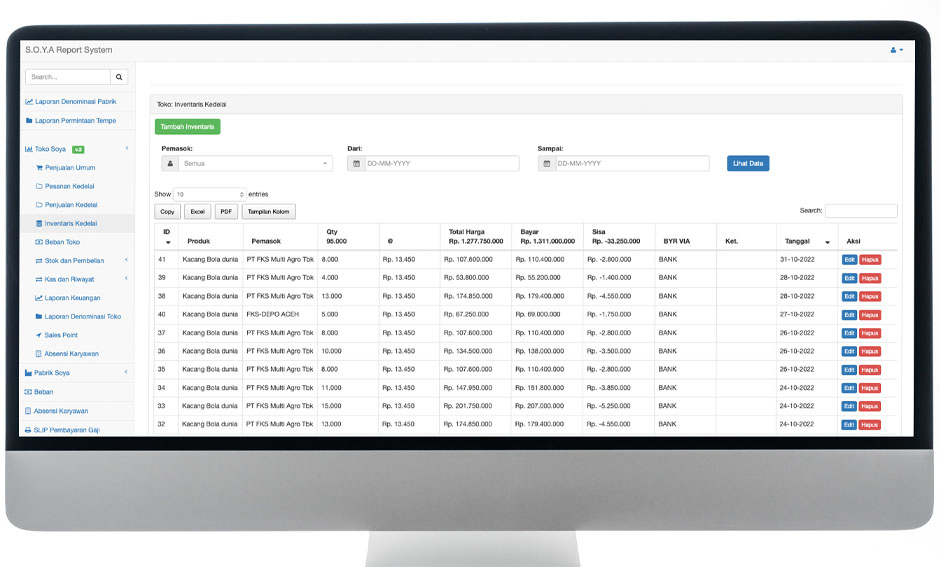Expand the Kas dan Riwayat chevron
The height and width of the screenshot is (567, 940).
click(126, 279)
